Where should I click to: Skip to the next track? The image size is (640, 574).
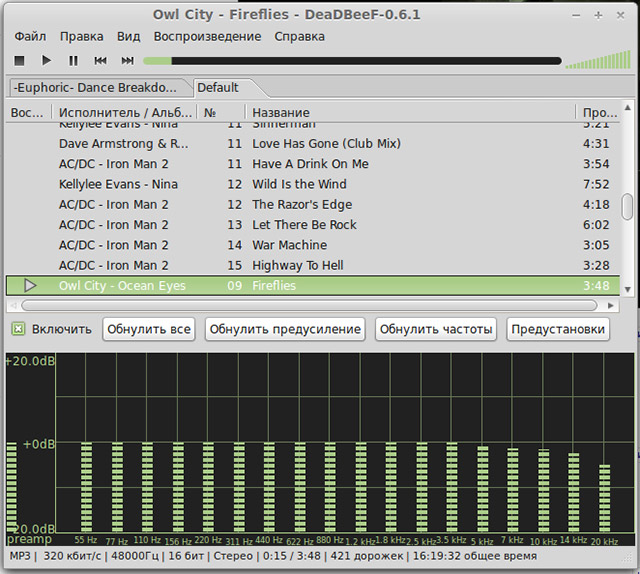point(127,61)
